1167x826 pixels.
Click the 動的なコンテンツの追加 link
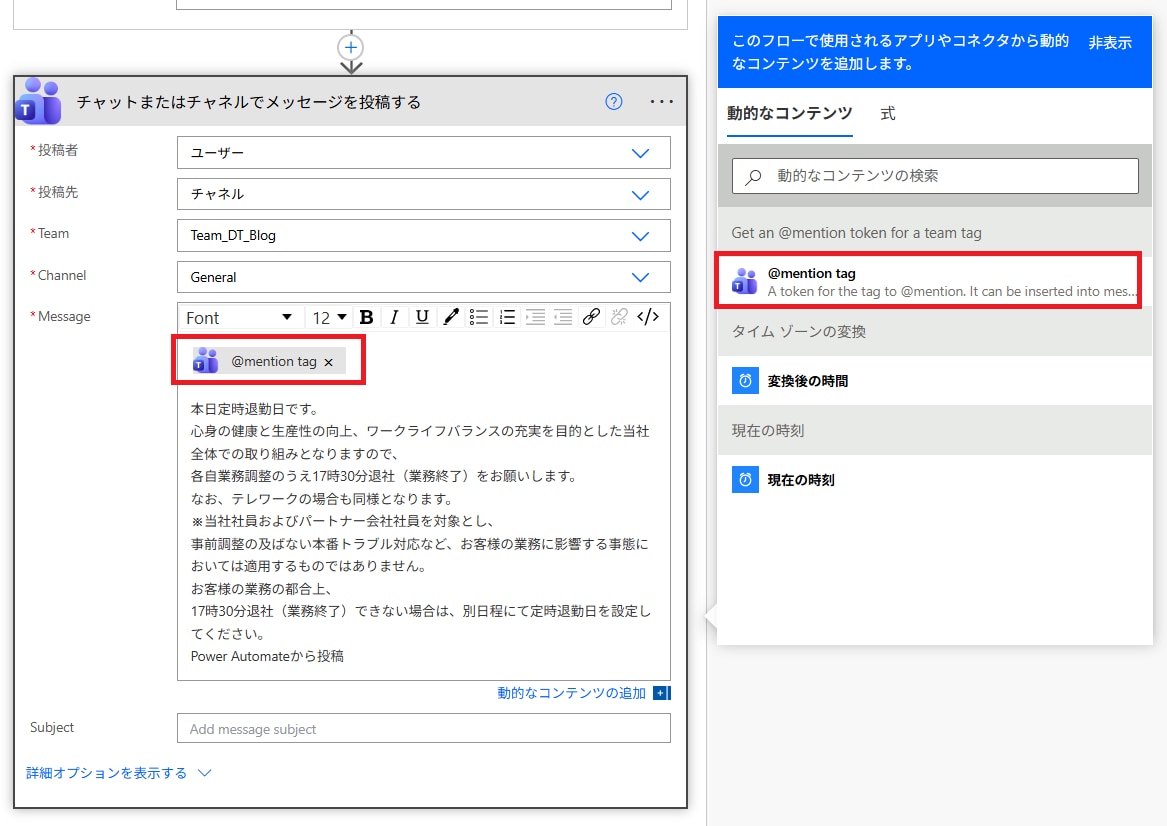point(572,693)
